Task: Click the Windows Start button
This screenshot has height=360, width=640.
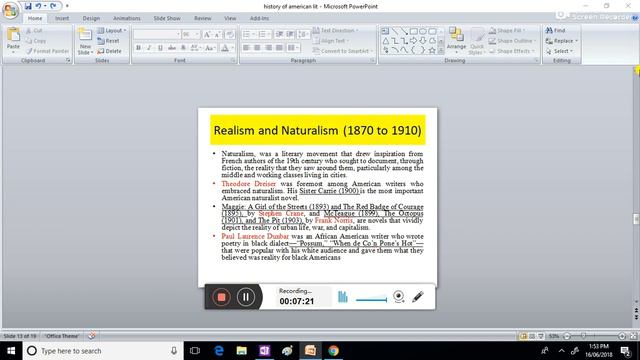Action: tap(11, 351)
